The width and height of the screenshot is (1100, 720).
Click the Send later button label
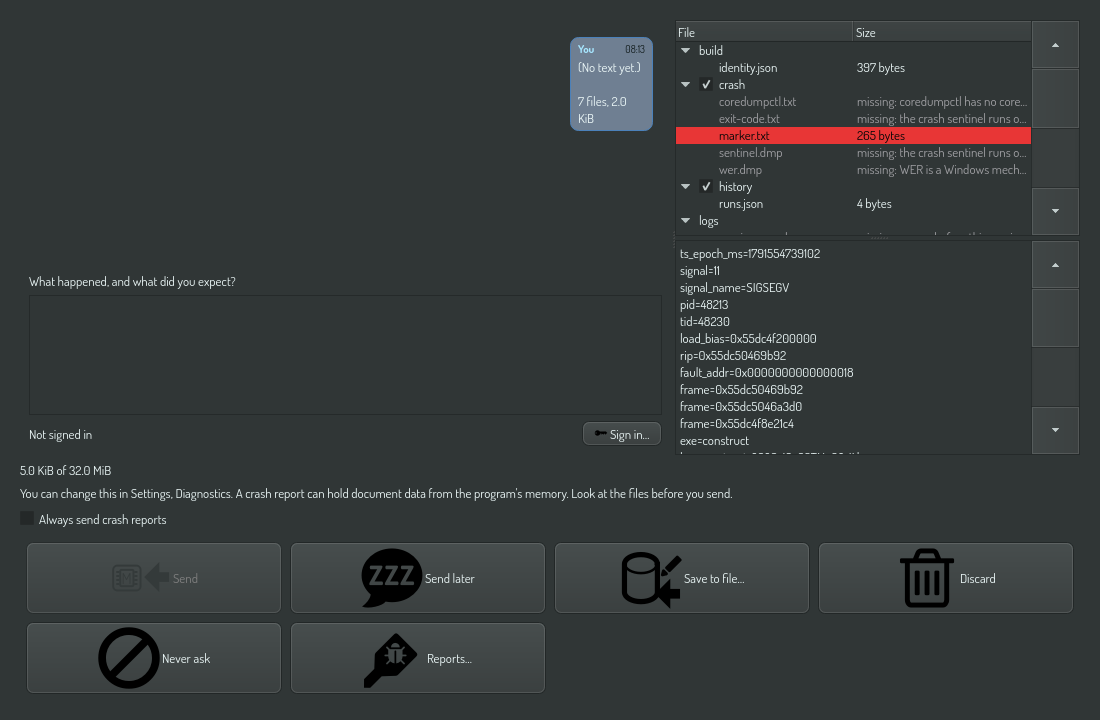(x=449, y=578)
